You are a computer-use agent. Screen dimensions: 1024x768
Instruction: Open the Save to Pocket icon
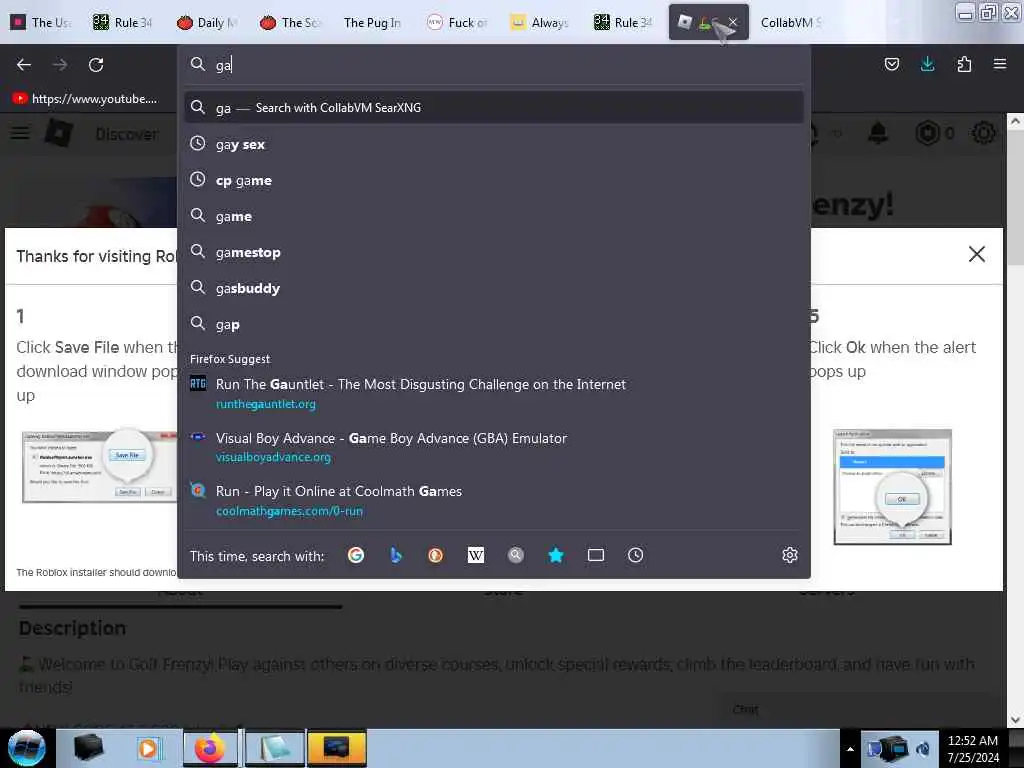891,64
